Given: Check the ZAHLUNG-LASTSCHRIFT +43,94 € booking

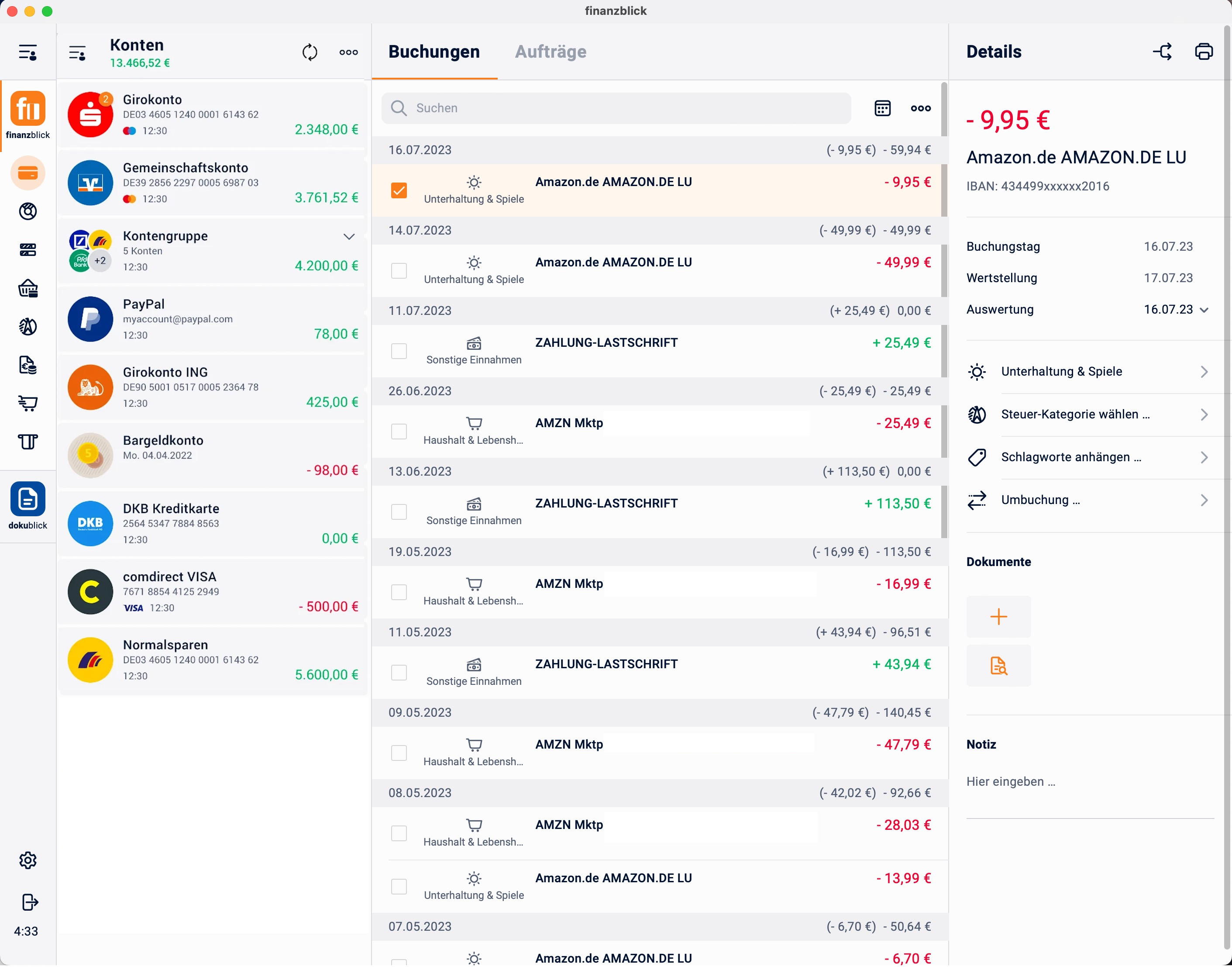Looking at the screenshot, I should click(399, 673).
